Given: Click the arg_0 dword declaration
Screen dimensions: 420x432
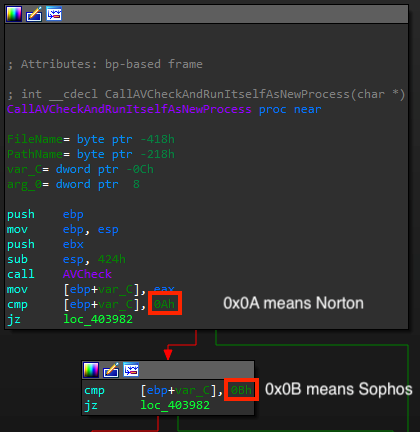Looking at the screenshot, I should point(73,184).
